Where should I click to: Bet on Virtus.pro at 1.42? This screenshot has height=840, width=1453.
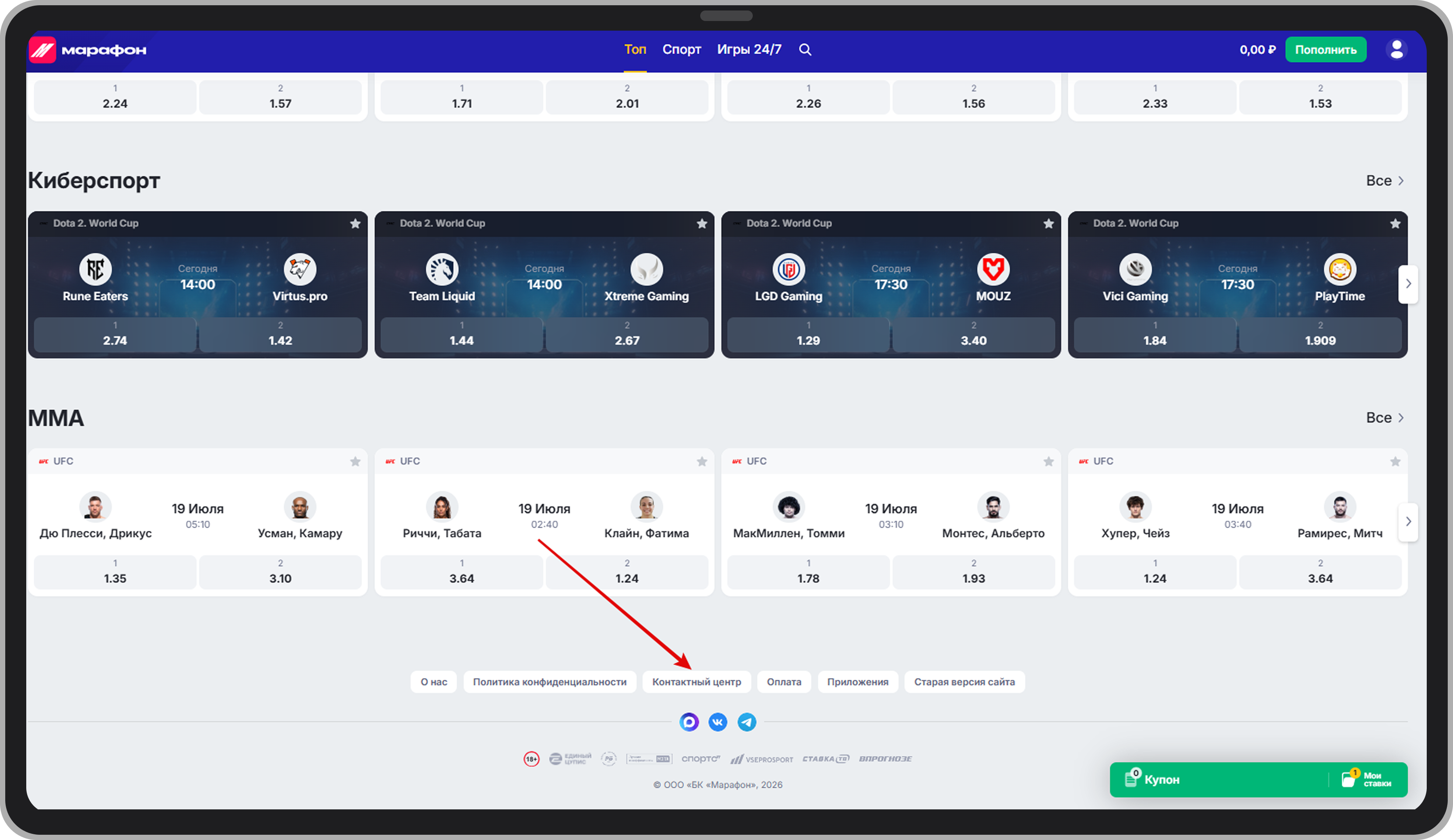280,335
